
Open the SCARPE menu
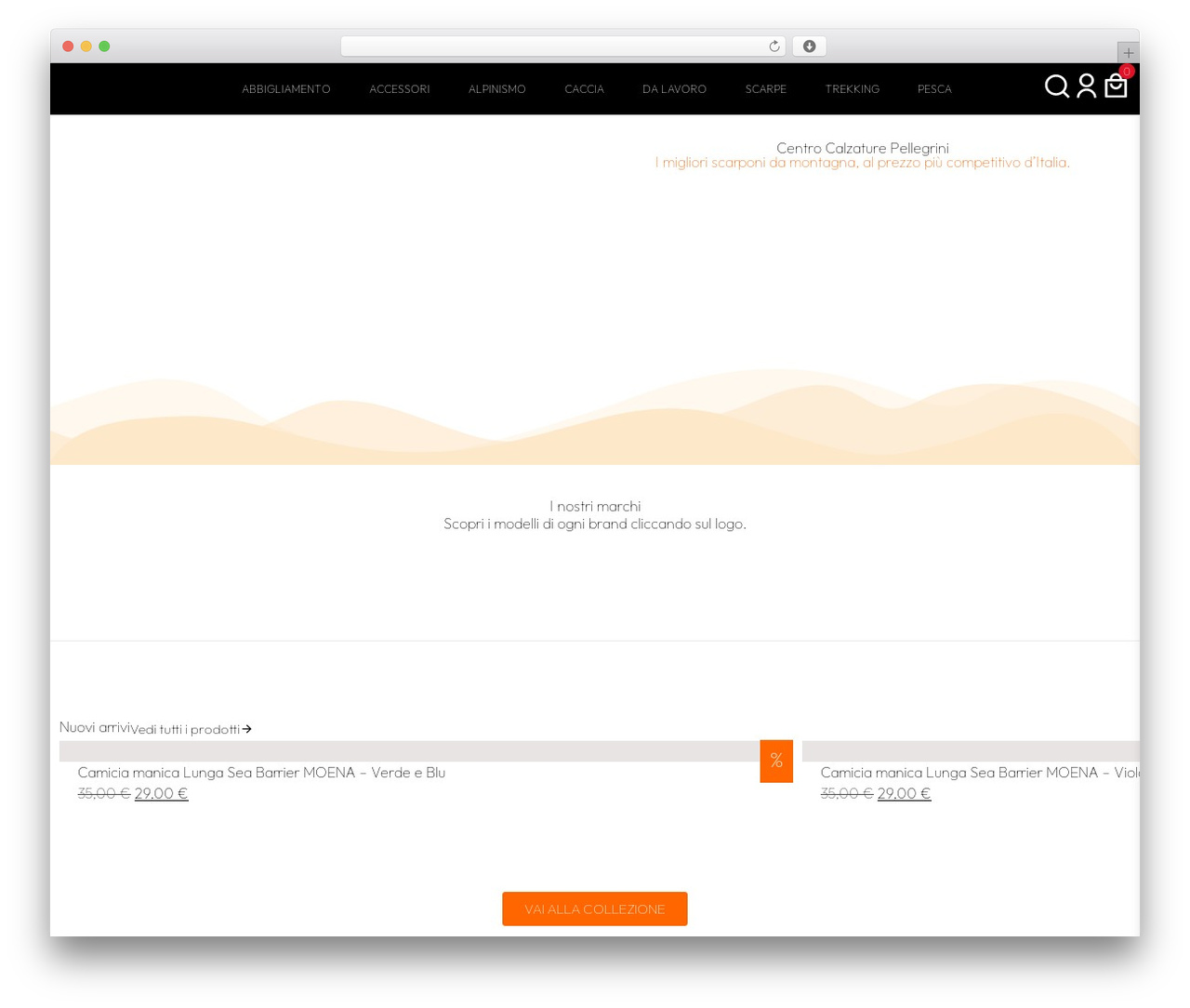pyautogui.click(x=766, y=89)
